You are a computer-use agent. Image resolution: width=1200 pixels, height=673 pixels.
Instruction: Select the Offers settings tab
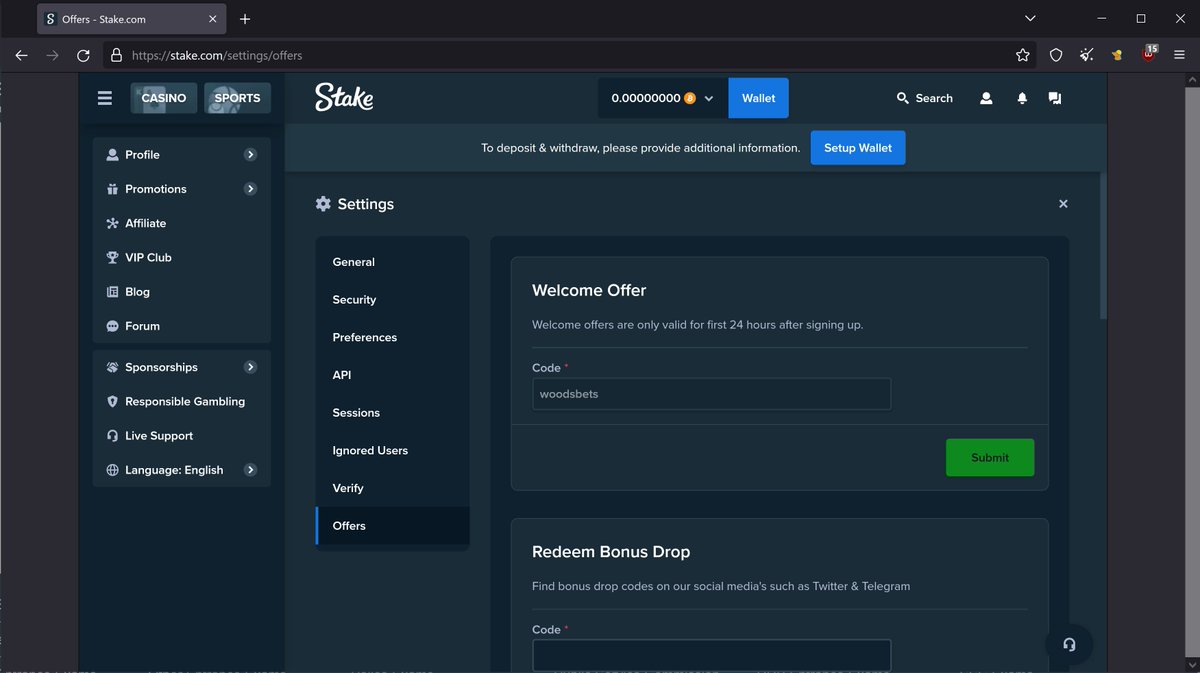pos(392,526)
